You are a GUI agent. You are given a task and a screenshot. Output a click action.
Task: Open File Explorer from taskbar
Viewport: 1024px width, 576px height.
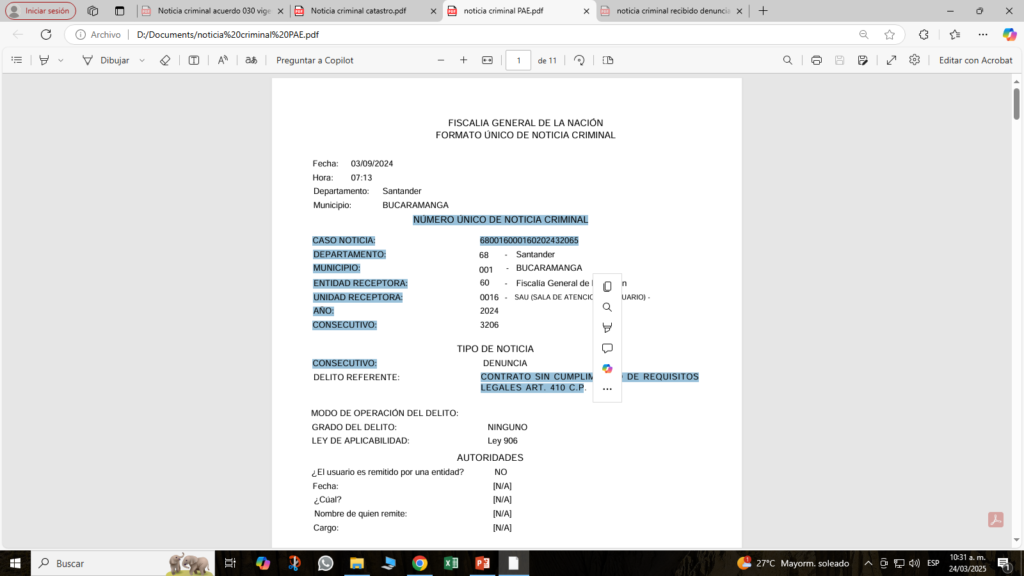point(357,563)
